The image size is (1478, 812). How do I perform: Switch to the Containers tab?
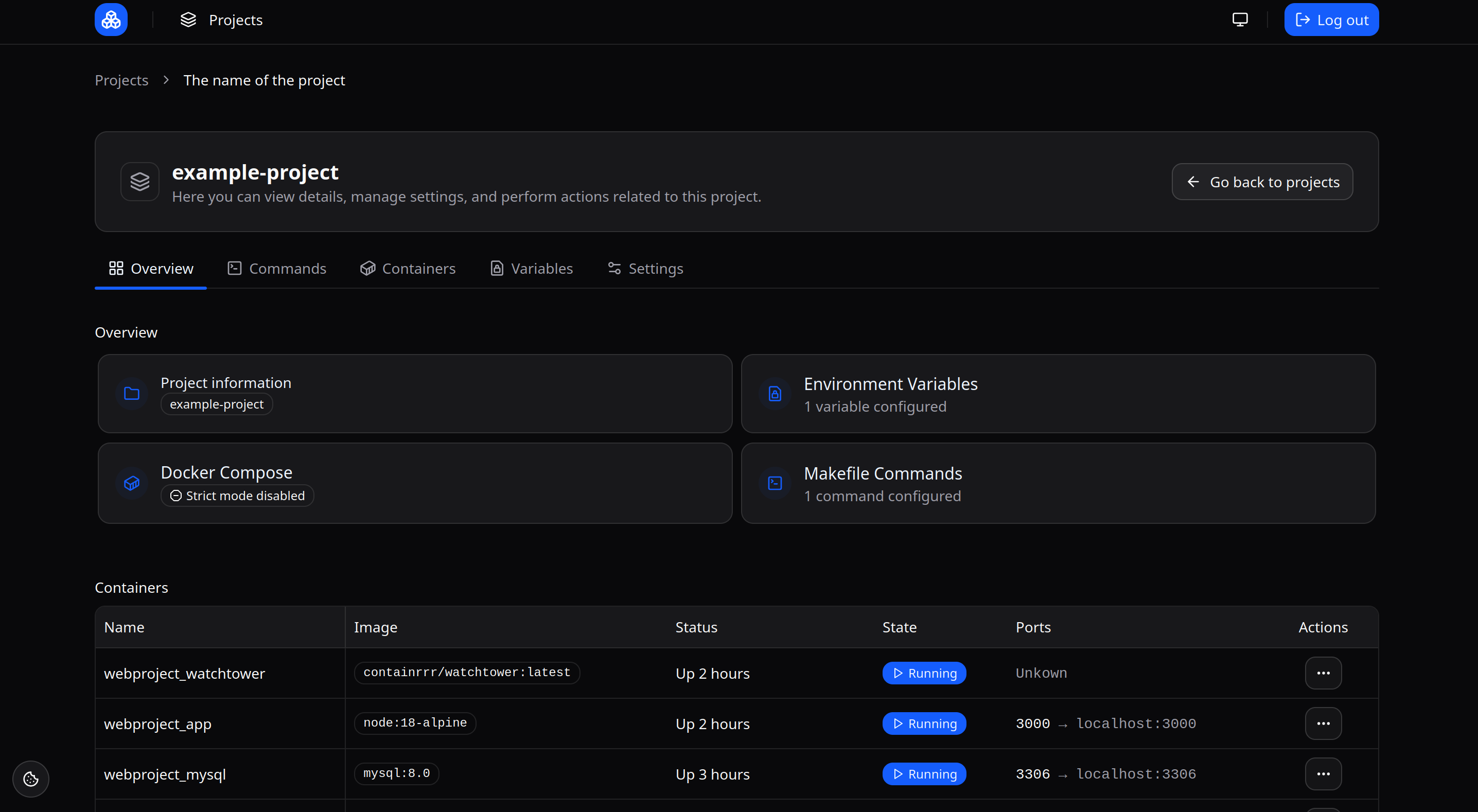408,269
